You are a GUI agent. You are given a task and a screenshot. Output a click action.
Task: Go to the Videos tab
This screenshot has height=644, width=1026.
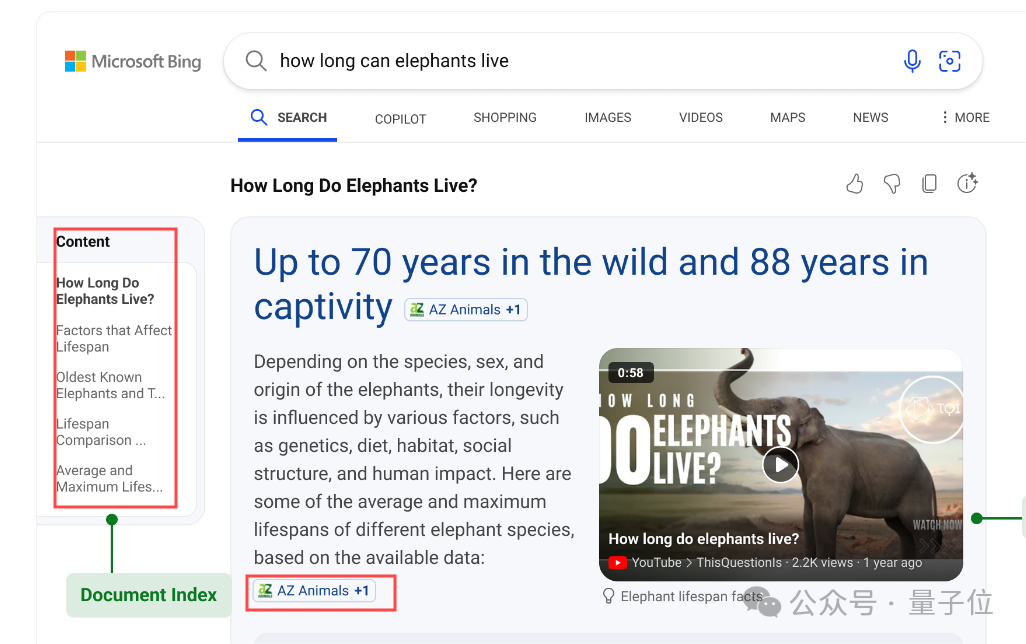click(701, 118)
